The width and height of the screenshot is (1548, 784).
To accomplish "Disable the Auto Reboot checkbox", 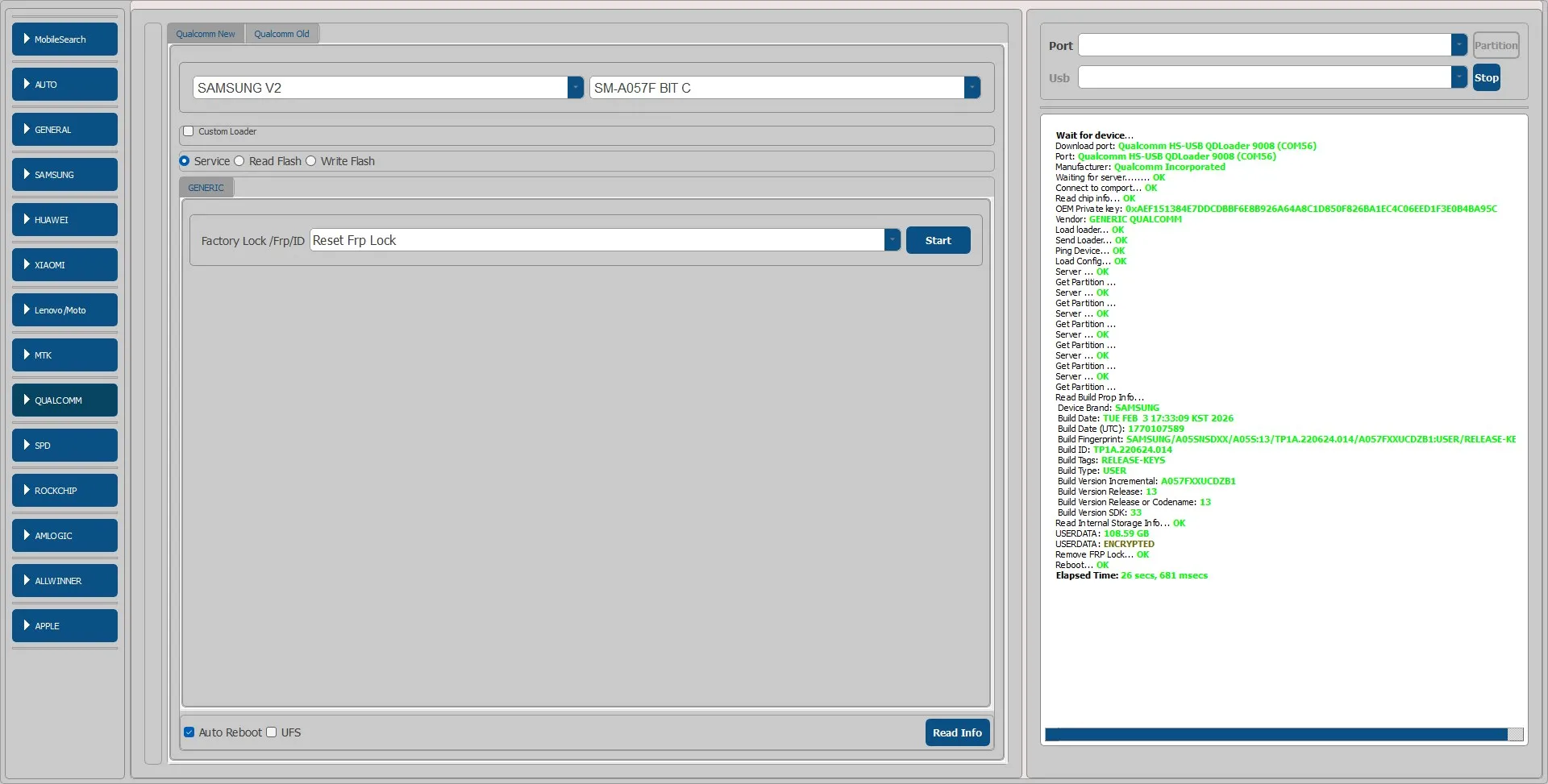I will (189, 732).
